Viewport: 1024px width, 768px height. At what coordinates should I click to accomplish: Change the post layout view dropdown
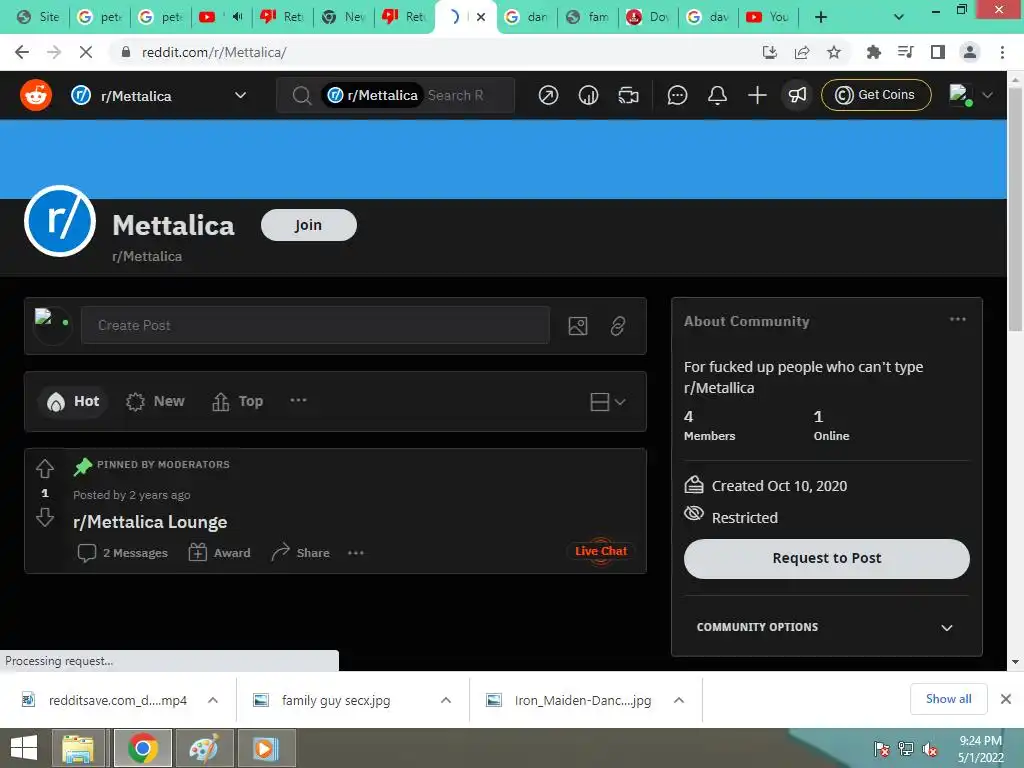607,402
